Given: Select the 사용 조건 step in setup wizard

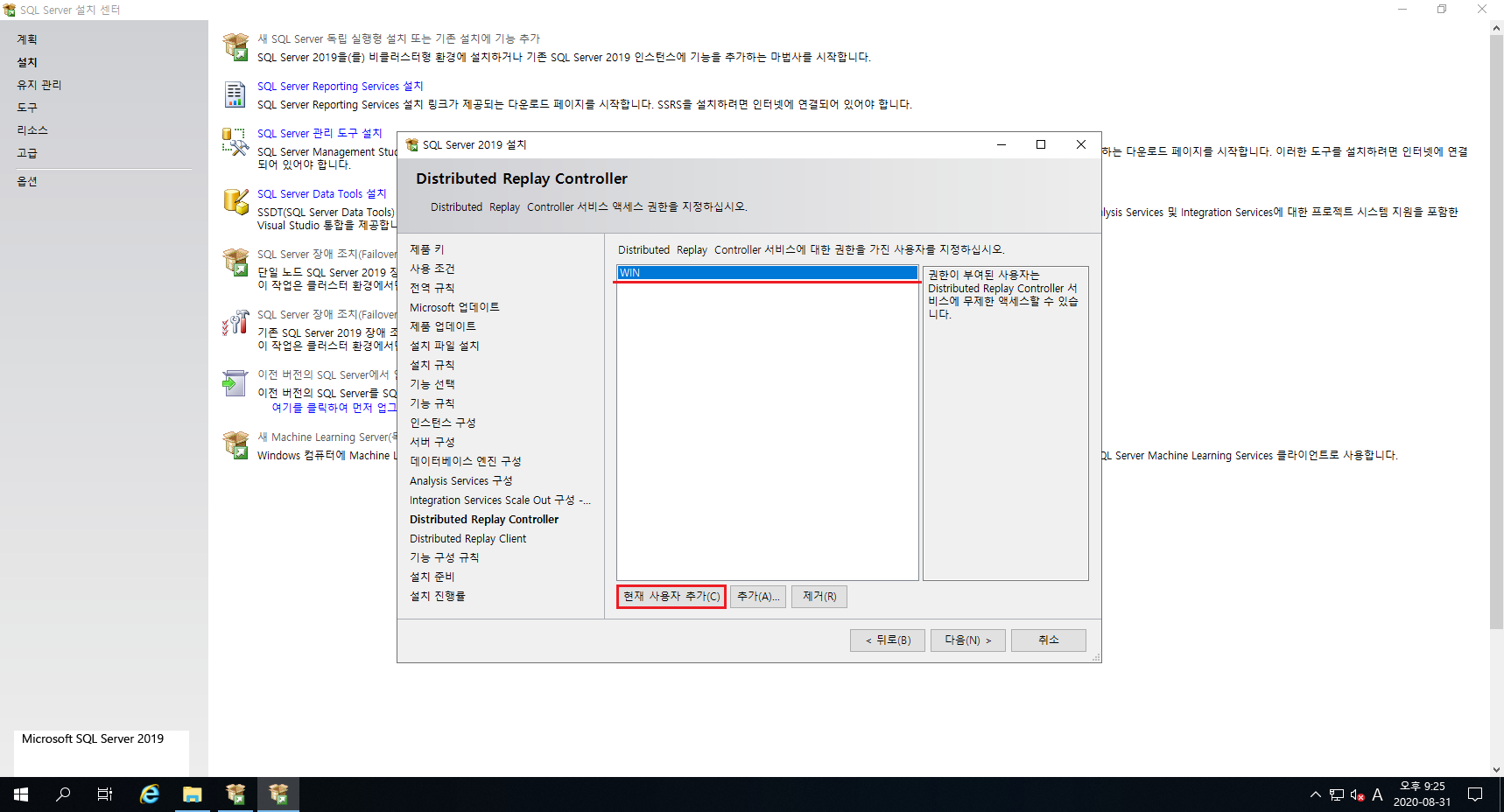Looking at the screenshot, I should point(432,269).
